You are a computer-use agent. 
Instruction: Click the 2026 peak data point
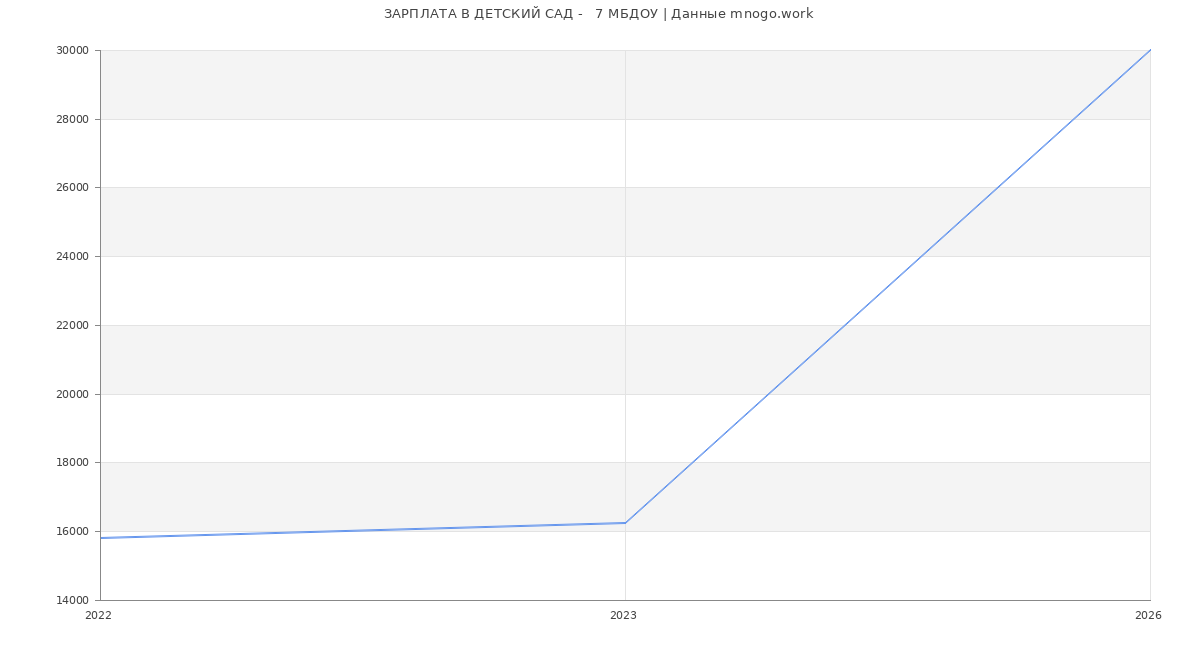point(1149,51)
